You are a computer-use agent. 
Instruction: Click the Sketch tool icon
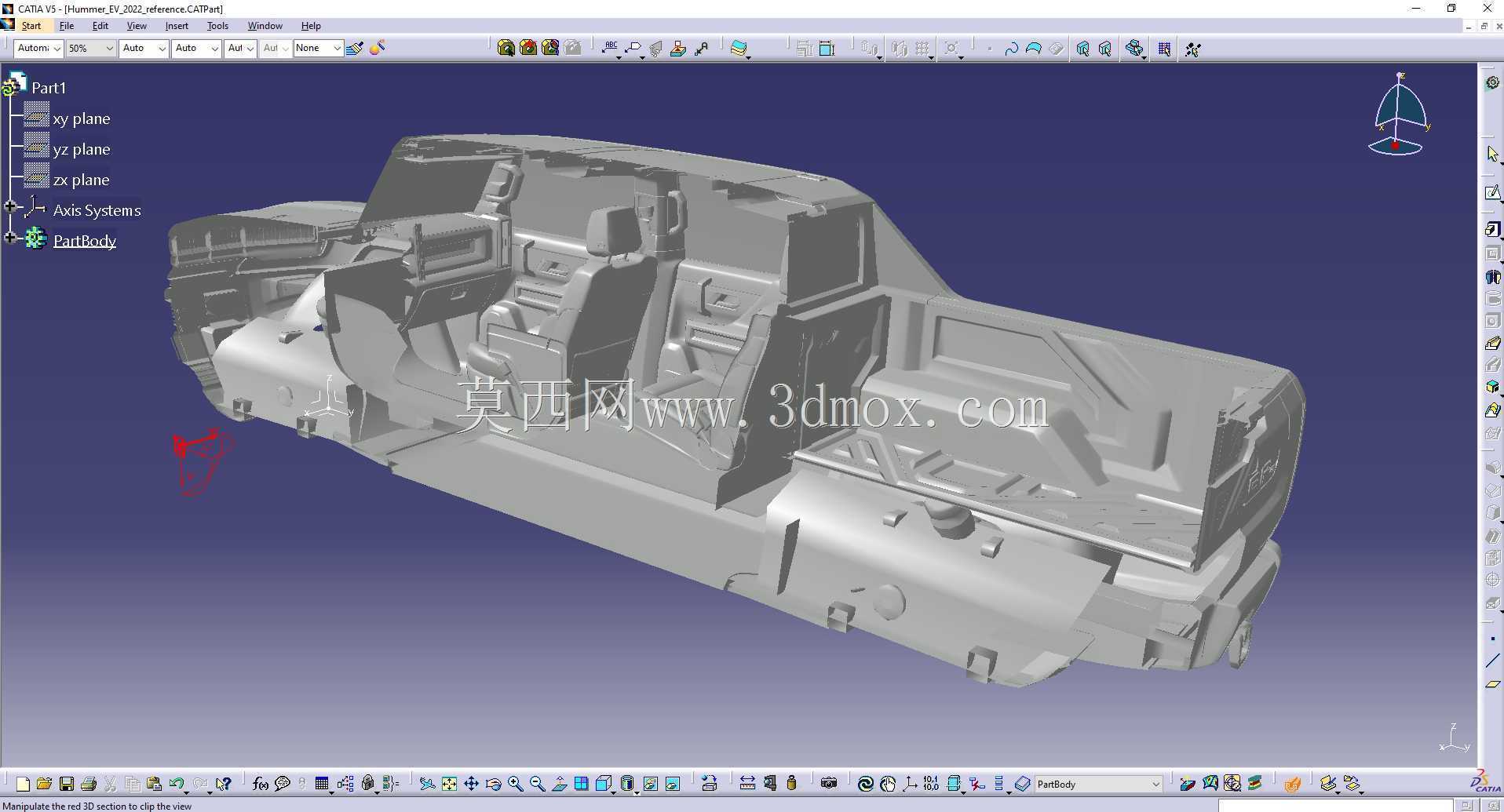coord(1492,192)
